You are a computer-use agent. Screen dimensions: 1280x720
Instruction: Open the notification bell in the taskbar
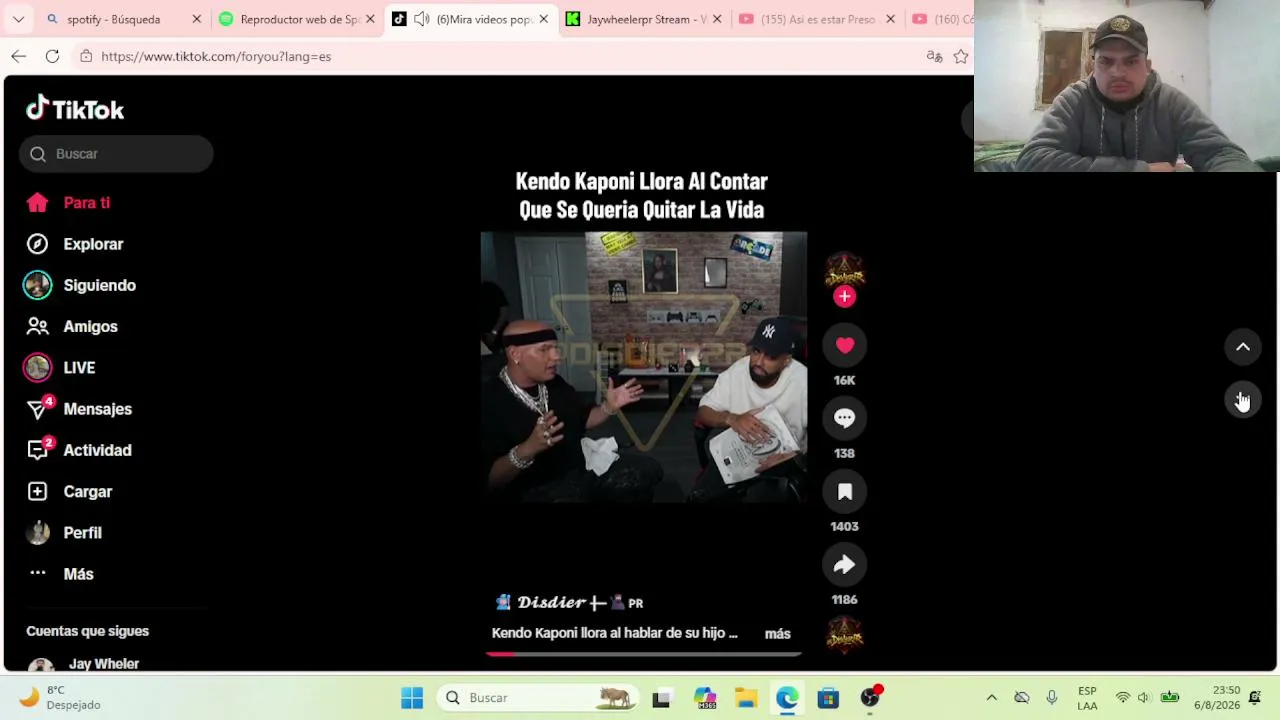pyautogui.click(x=1255, y=698)
